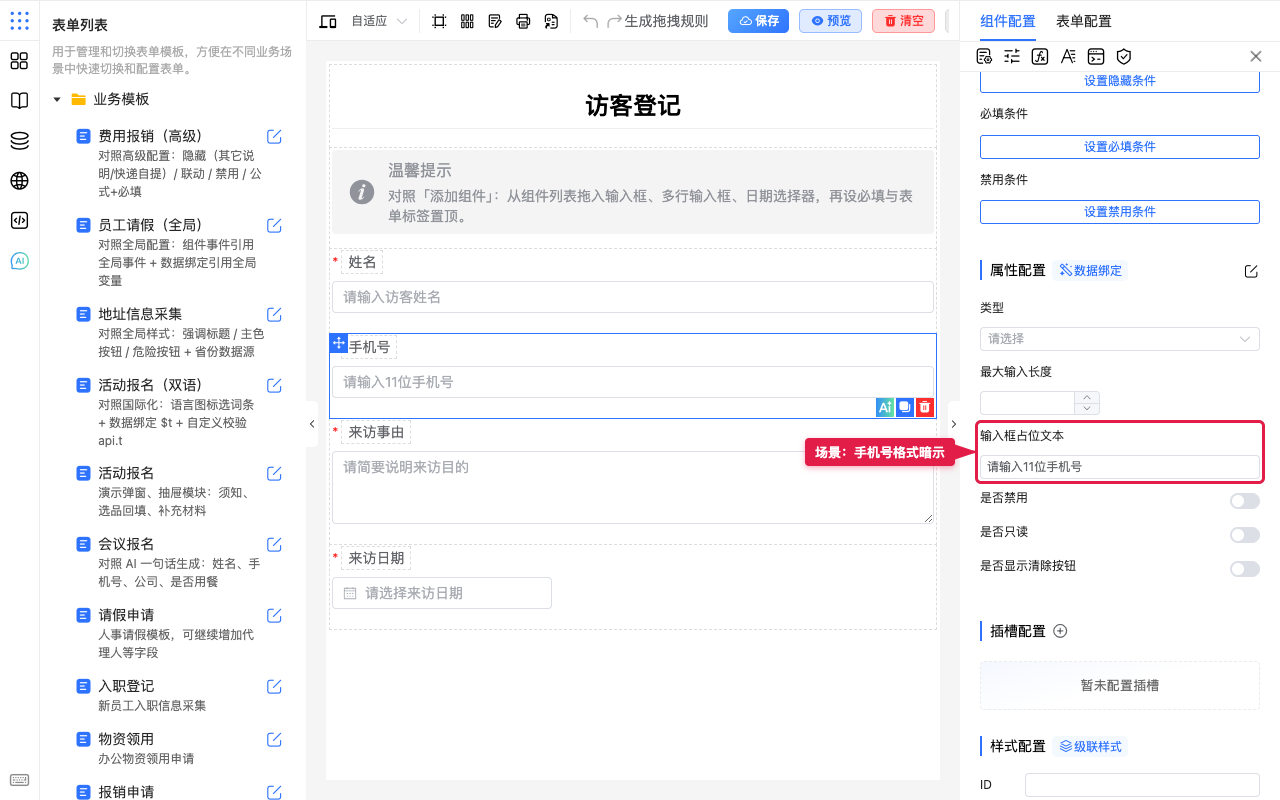Open the 类型 dropdown

pyautogui.click(x=1120, y=339)
